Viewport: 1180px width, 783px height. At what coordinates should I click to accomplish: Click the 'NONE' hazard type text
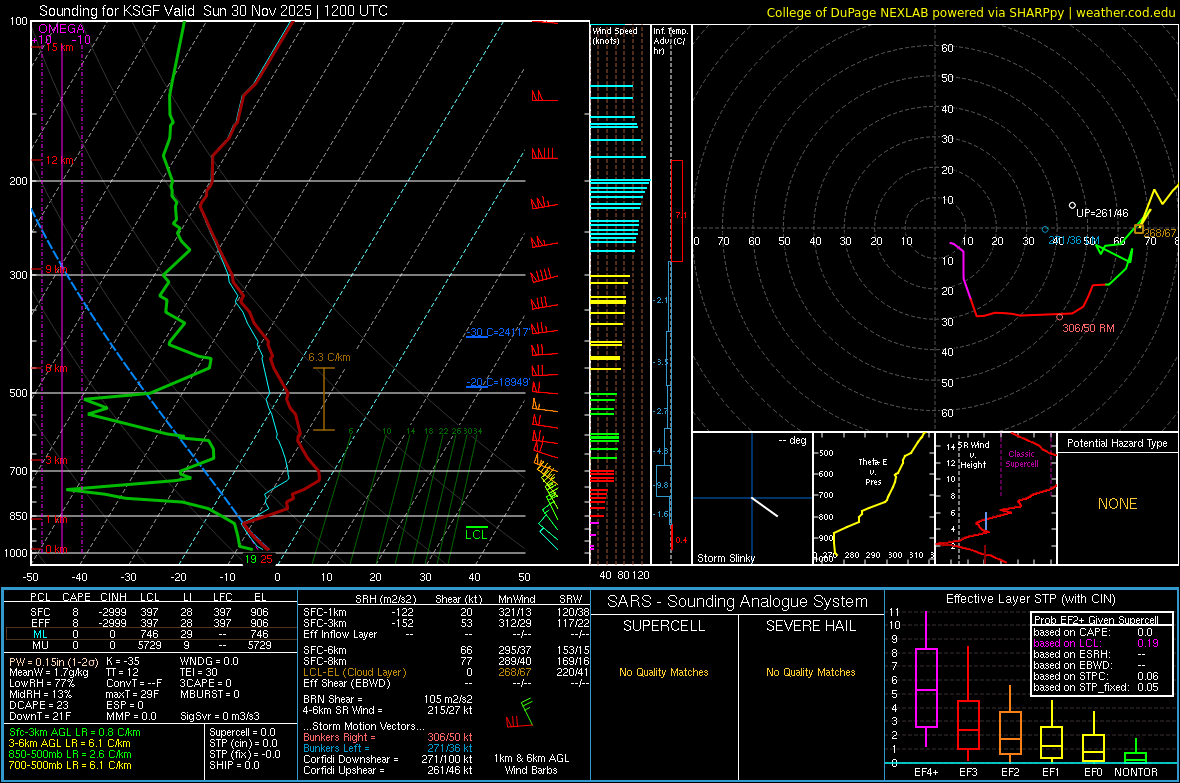click(x=1117, y=504)
